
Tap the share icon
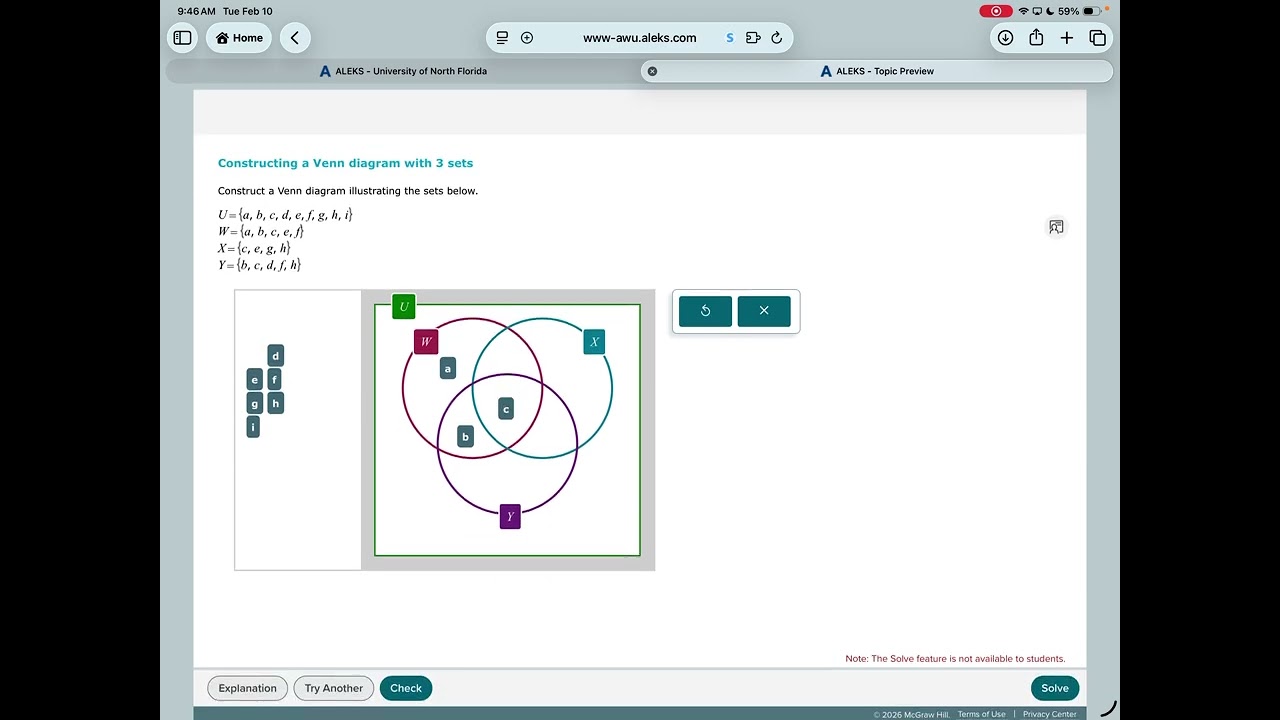tap(1036, 38)
